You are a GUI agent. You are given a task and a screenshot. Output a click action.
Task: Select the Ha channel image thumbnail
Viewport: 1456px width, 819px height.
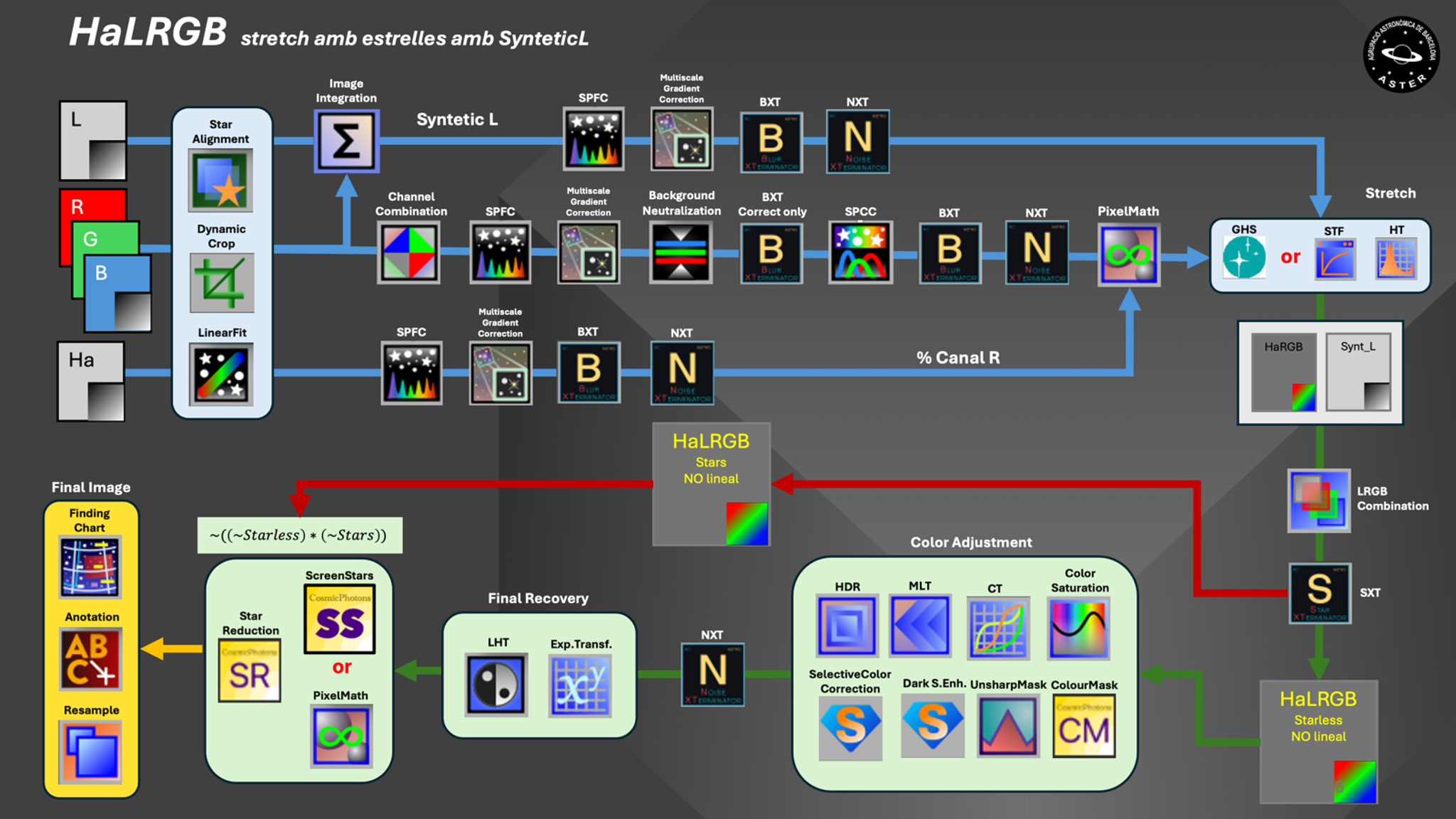tap(91, 382)
